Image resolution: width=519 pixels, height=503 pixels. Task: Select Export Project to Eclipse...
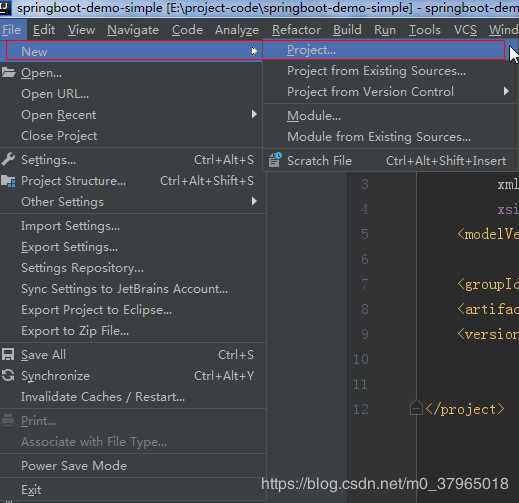[x=132, y=310]
